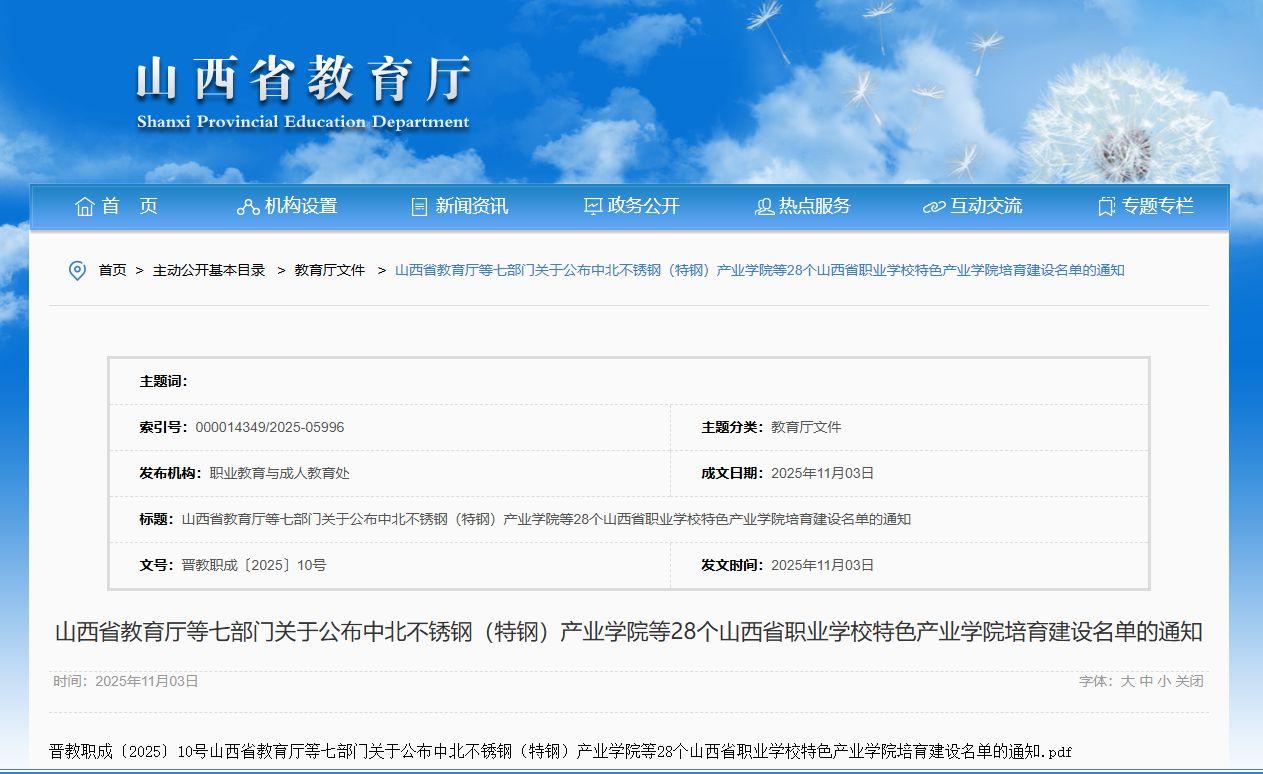Click the 政务公开 icon in navbar
Screen dimensions: 1263x774
[x=593, y=207]
